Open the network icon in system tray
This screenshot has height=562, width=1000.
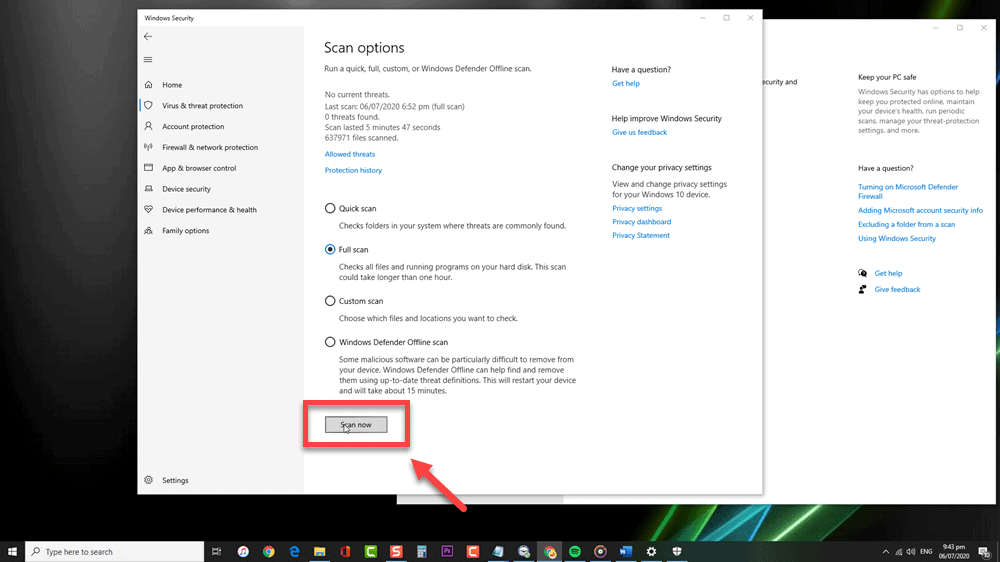(899, 552)
